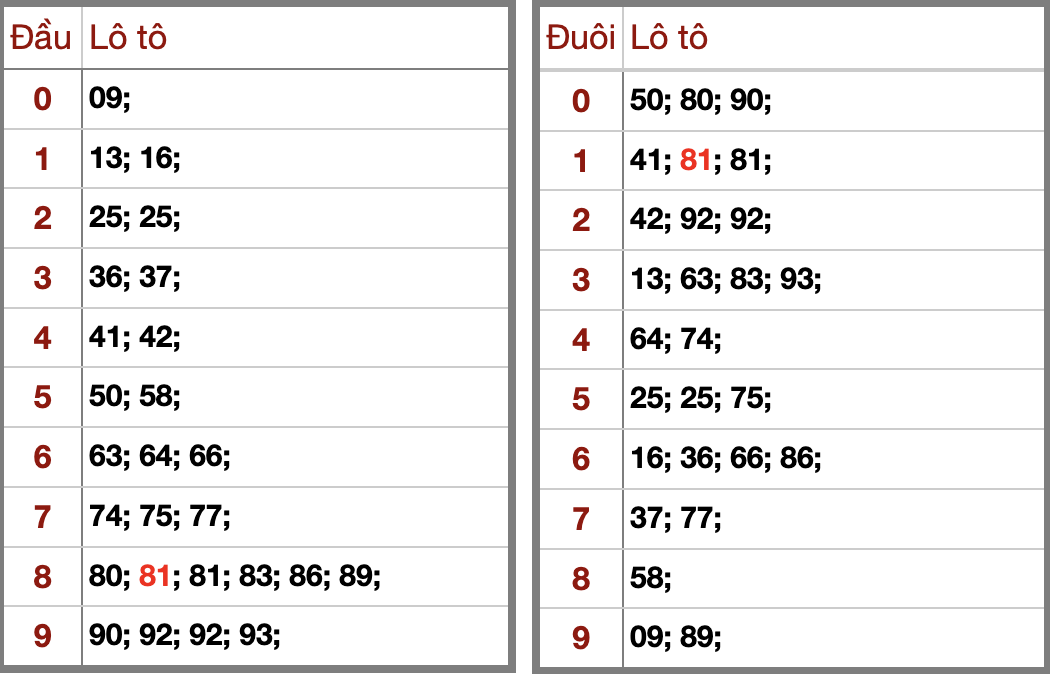Select the red 81 in Đầu row 8

154,576
